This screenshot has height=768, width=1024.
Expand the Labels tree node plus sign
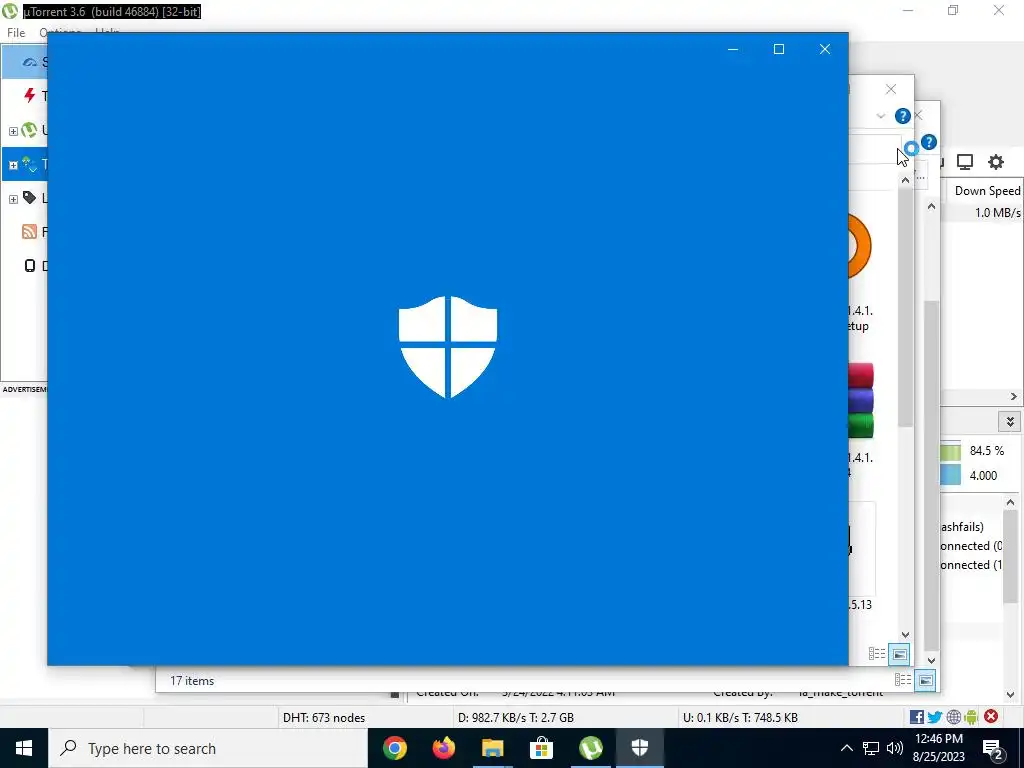(13, 199)
